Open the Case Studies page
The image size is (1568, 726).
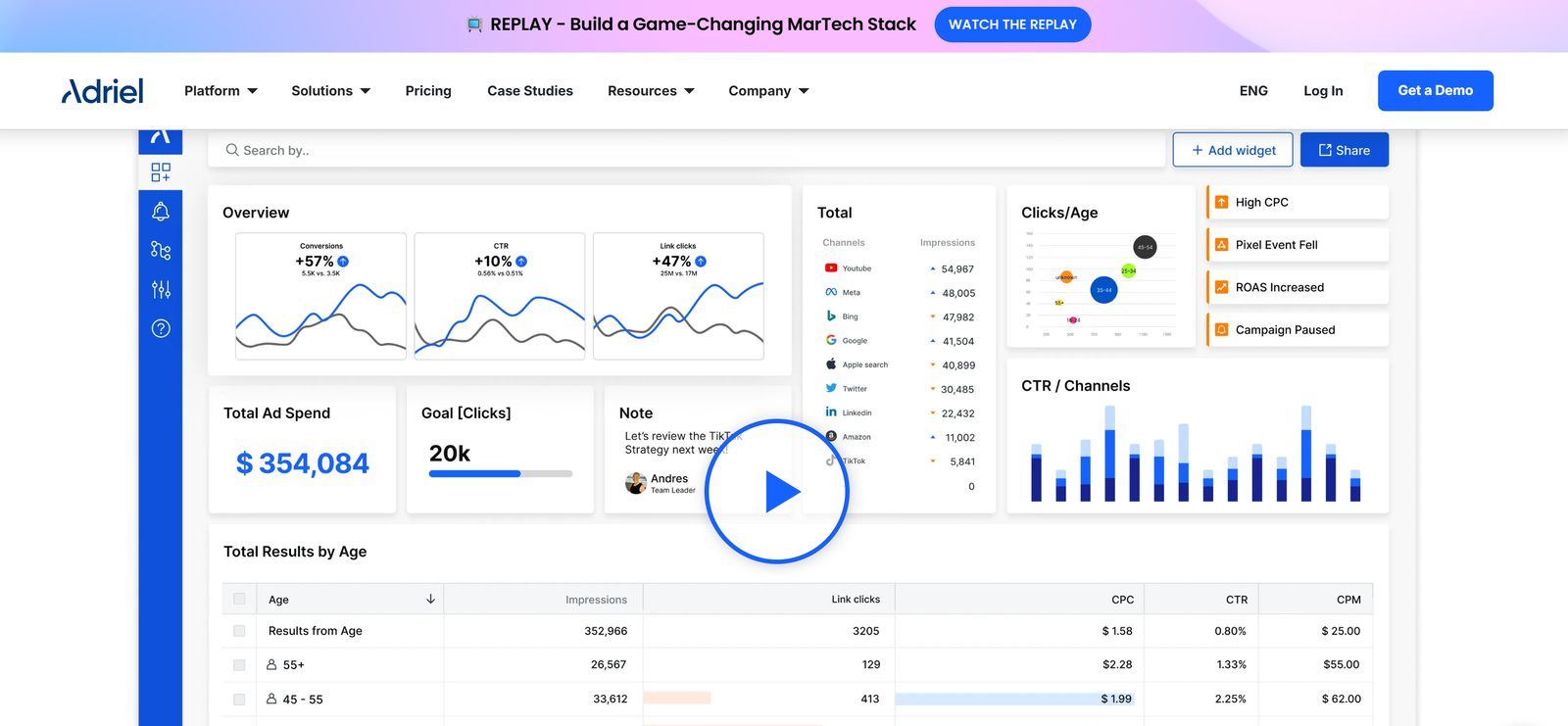[x=530, y=90]
